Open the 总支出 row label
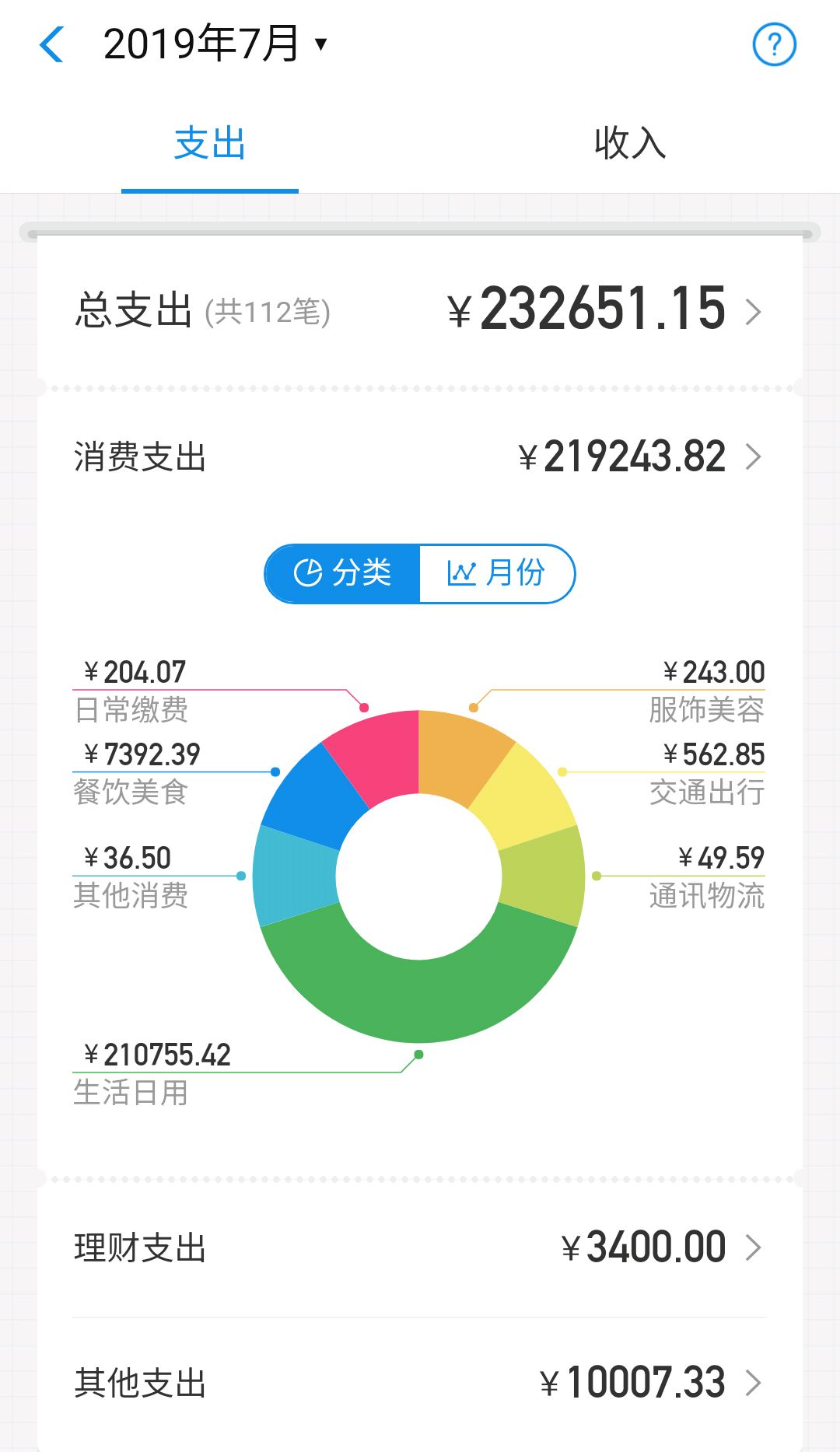Image resolution: width=840 pixels, height=1452 pixels. pos(133,310)
